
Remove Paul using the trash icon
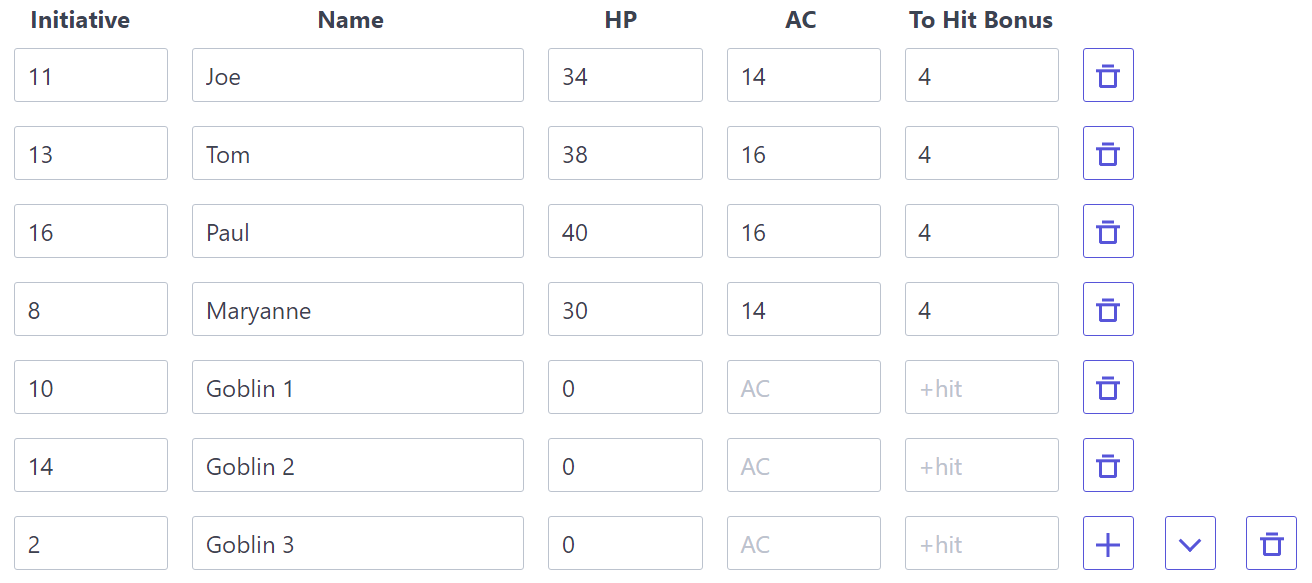pos(1108,231)
